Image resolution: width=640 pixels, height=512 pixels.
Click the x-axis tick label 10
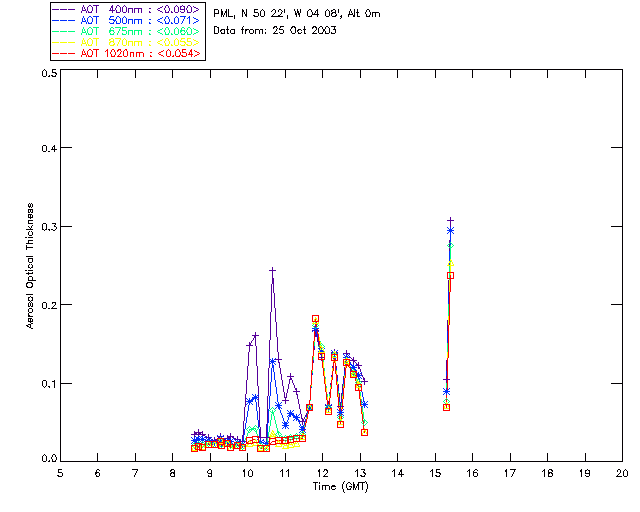(247, 473)
